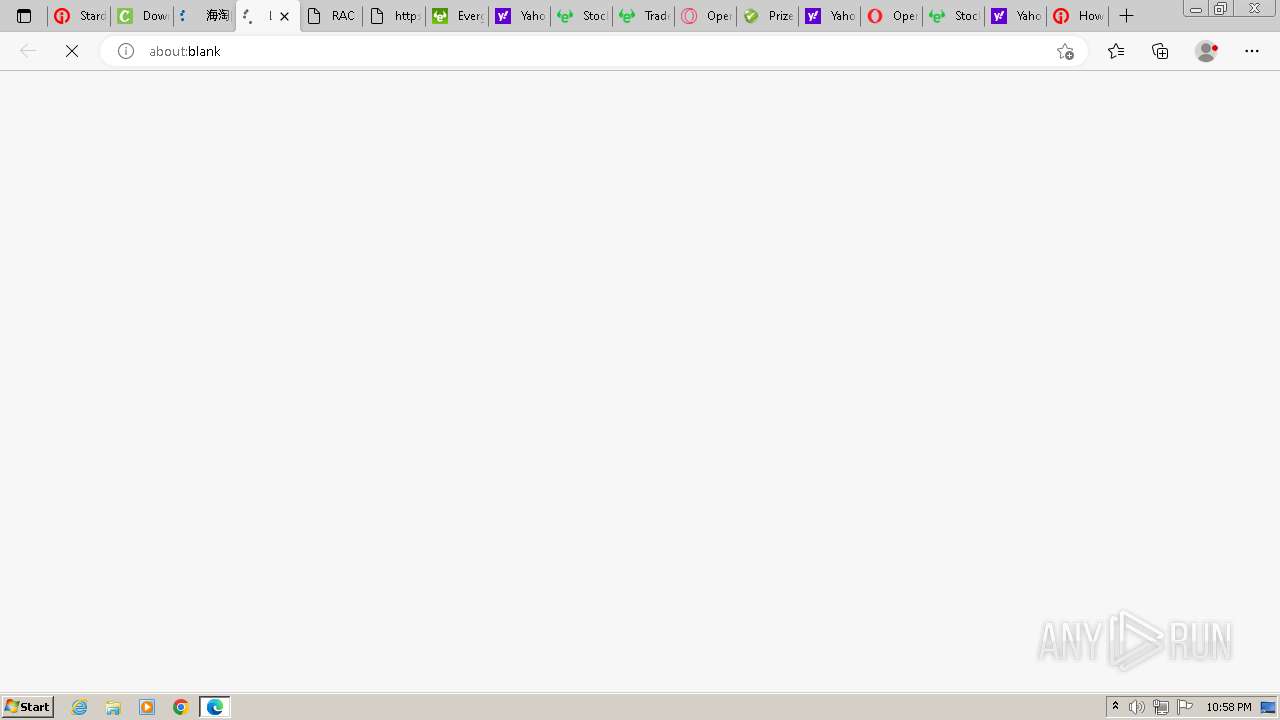The image size is (1280, 720).
Task: Switch to the 'How' Pinterest tab
Action: [1077, 16]
